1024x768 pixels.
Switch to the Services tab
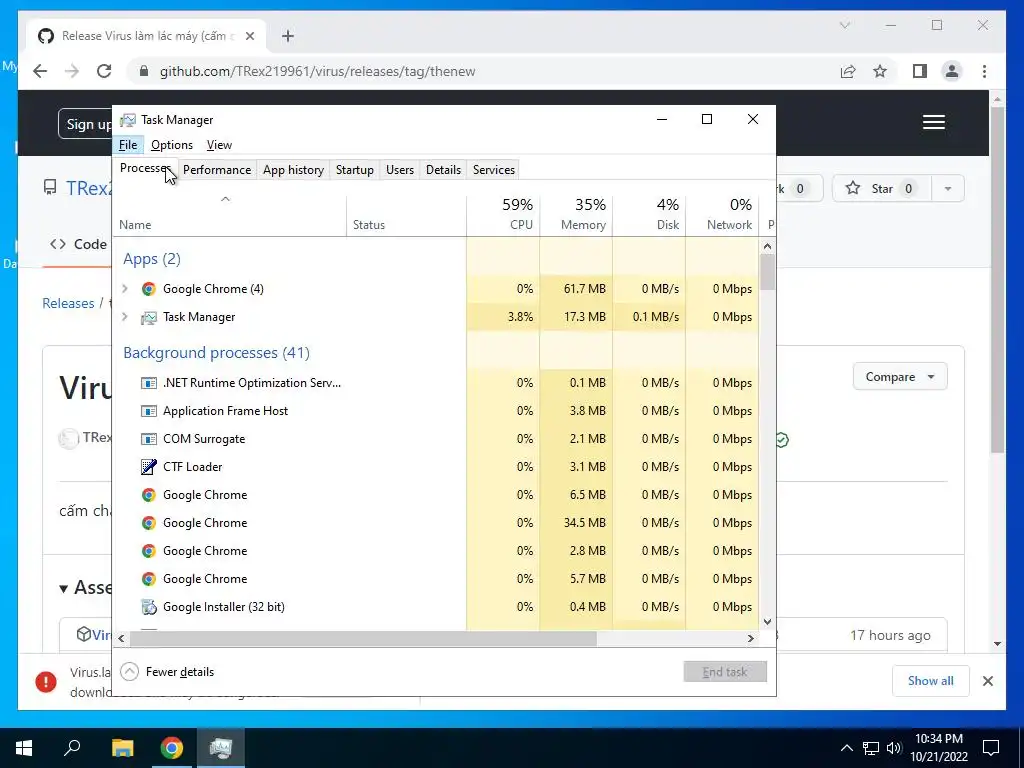point(494,170)
